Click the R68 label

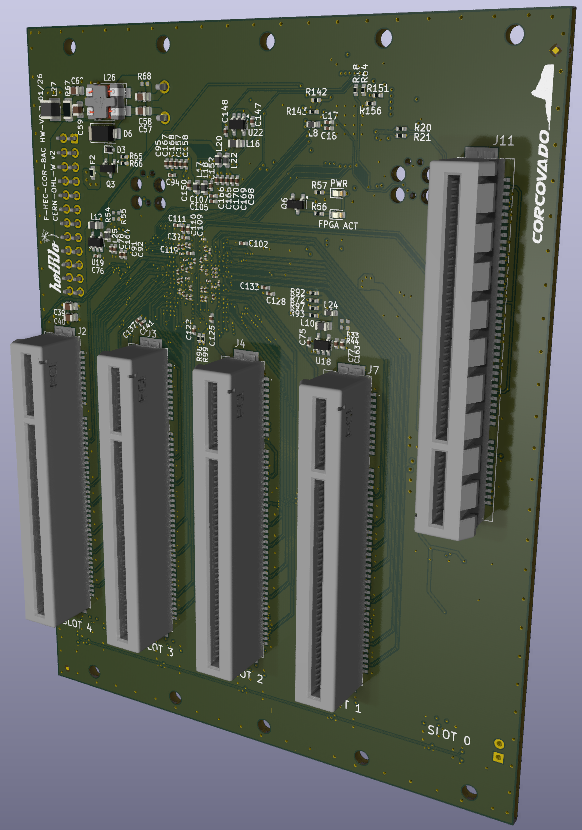[x=144, y=77]
